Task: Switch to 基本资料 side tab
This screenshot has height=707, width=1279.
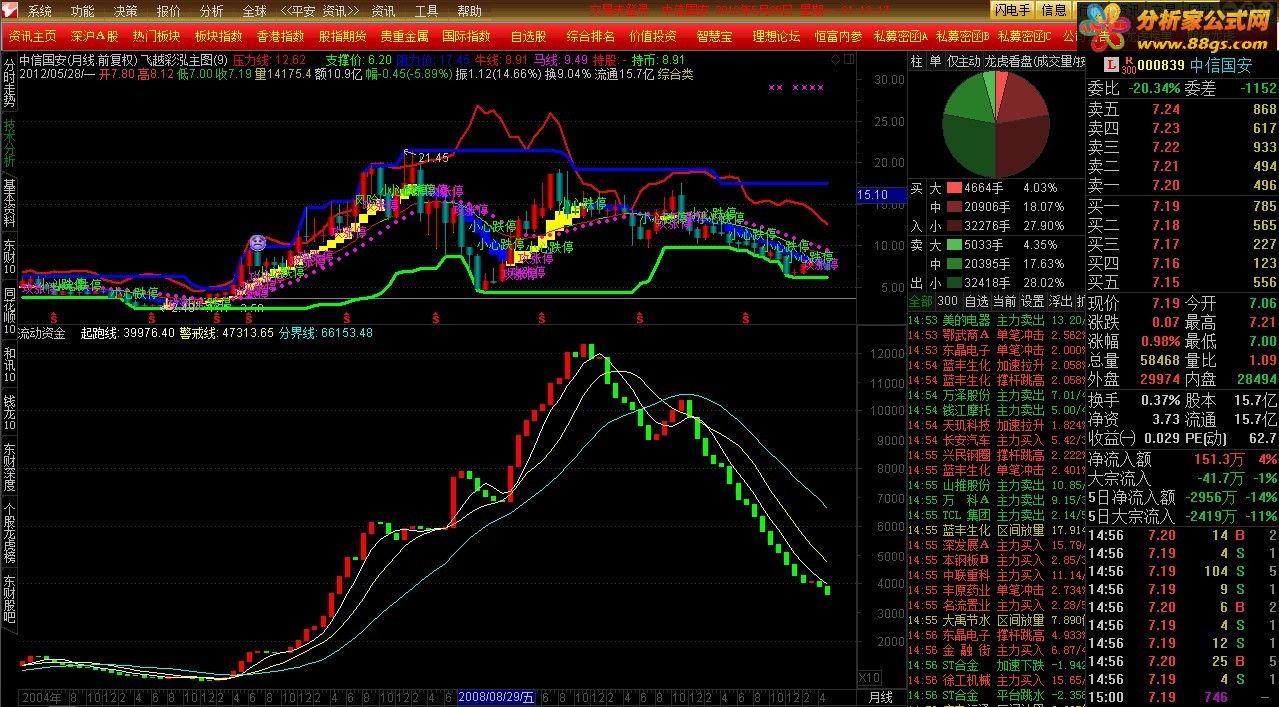Action: pyautogui.click(x=9, y=203)
